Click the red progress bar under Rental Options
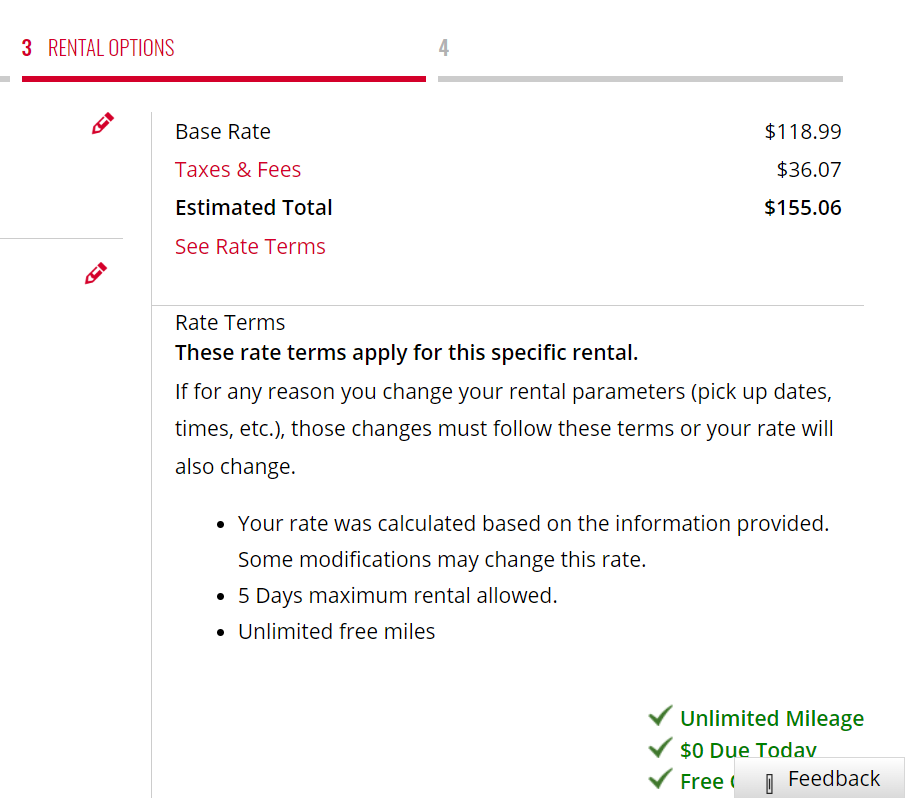This screenshot has height=798, width=922. [x=224, y=79]
